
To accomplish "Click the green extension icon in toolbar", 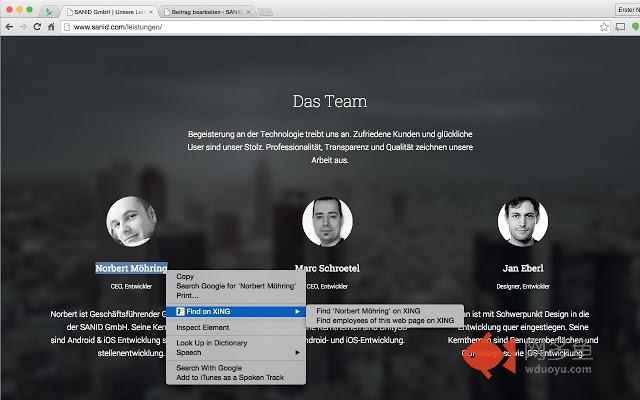I will point(634,27).
